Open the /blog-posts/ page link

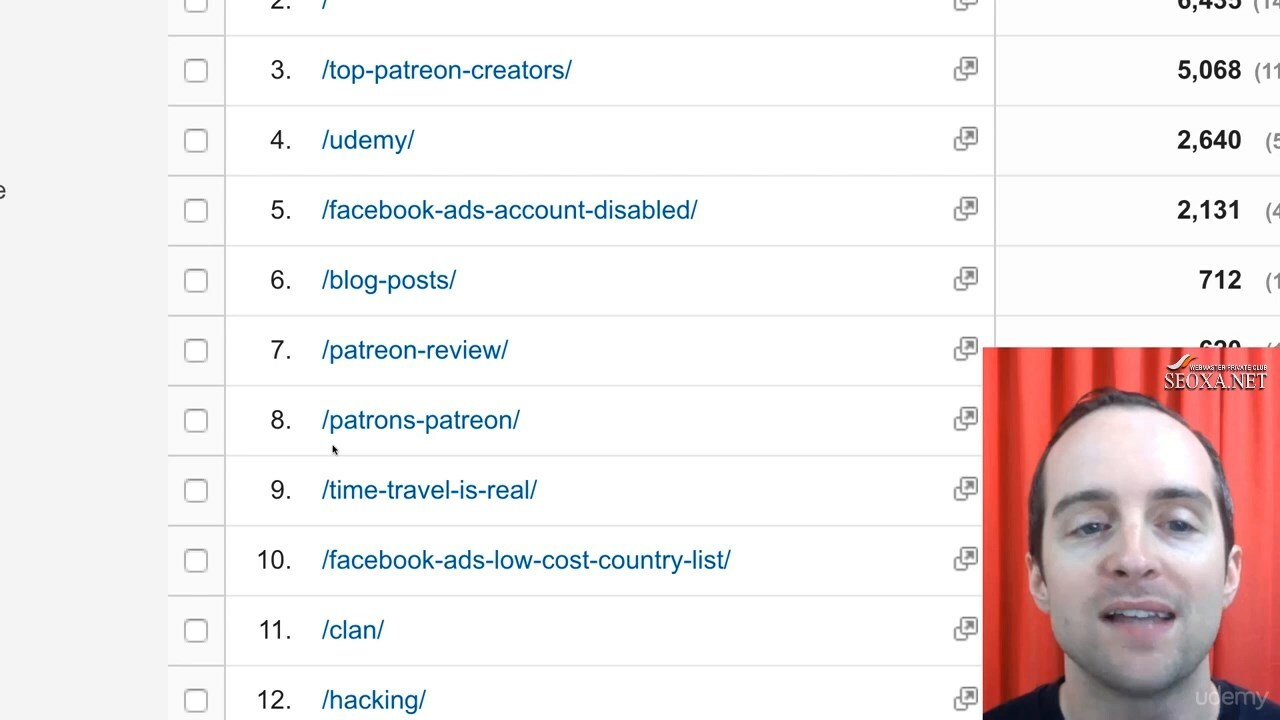point(389,280)
